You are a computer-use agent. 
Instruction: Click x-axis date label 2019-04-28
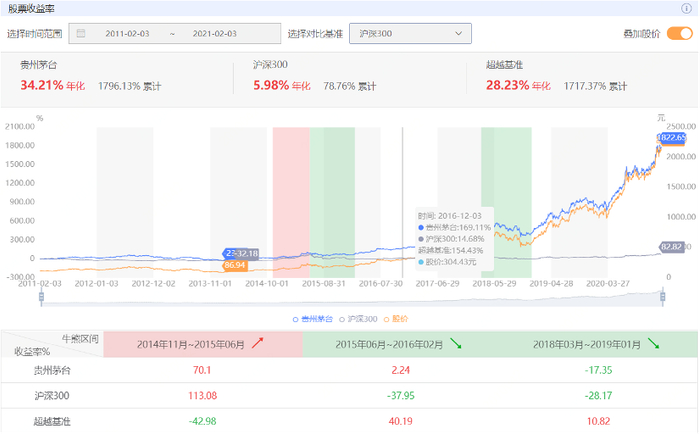coord(551,284)
